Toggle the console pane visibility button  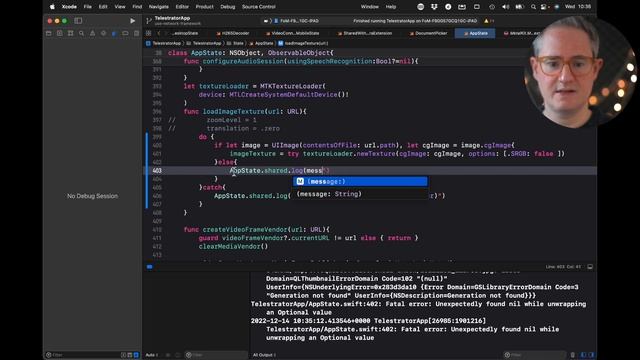point(591,355)
